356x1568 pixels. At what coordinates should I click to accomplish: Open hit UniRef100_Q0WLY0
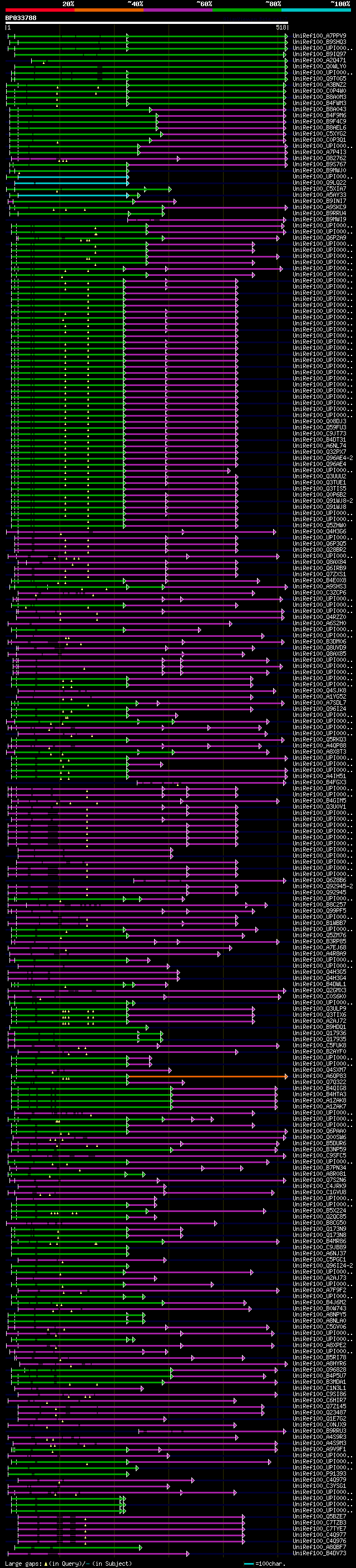click(x=319, y=66)
